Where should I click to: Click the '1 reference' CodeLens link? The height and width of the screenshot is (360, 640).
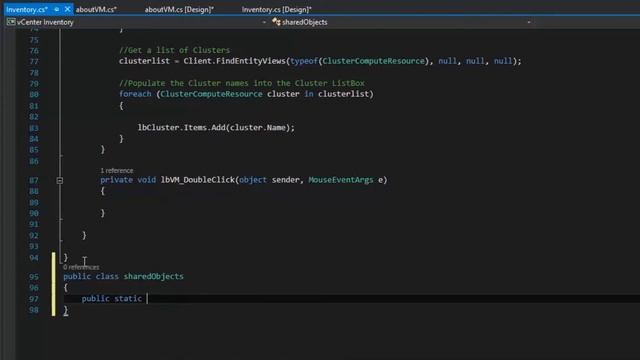pyautogui.click(x=117, y=171)
